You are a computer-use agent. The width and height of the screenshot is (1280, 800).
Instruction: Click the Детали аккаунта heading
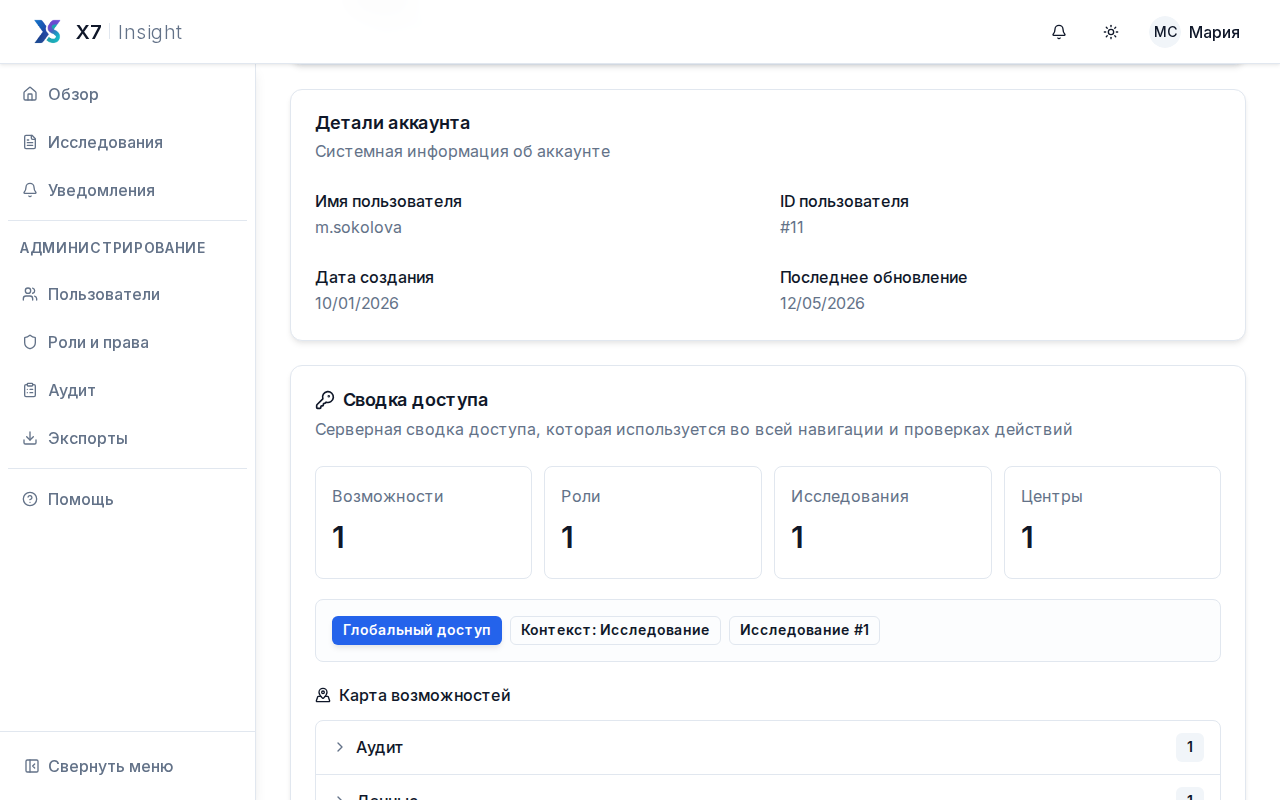coord(392,123)
